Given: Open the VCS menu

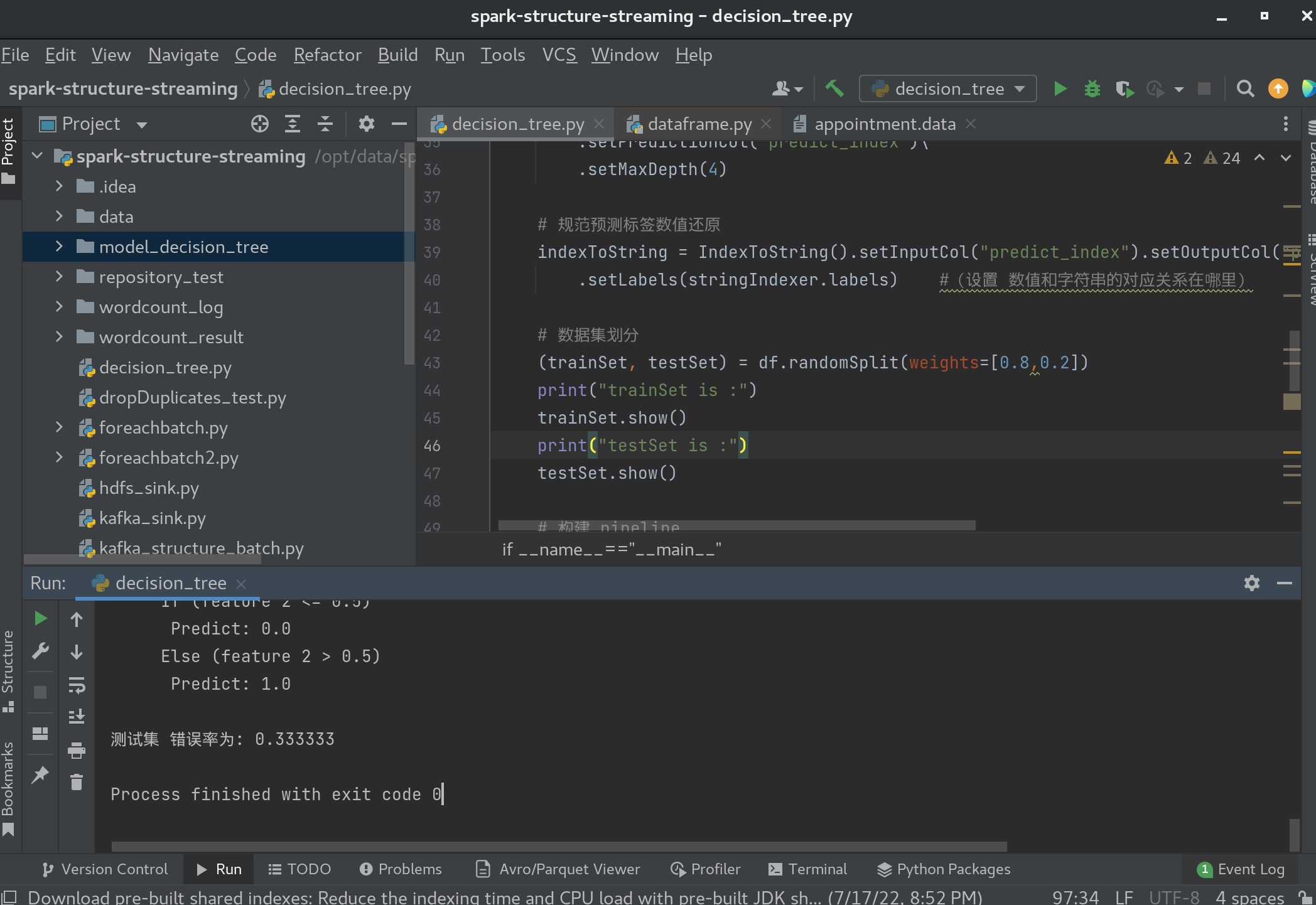Looking at the screenshot, I should 559,55.
